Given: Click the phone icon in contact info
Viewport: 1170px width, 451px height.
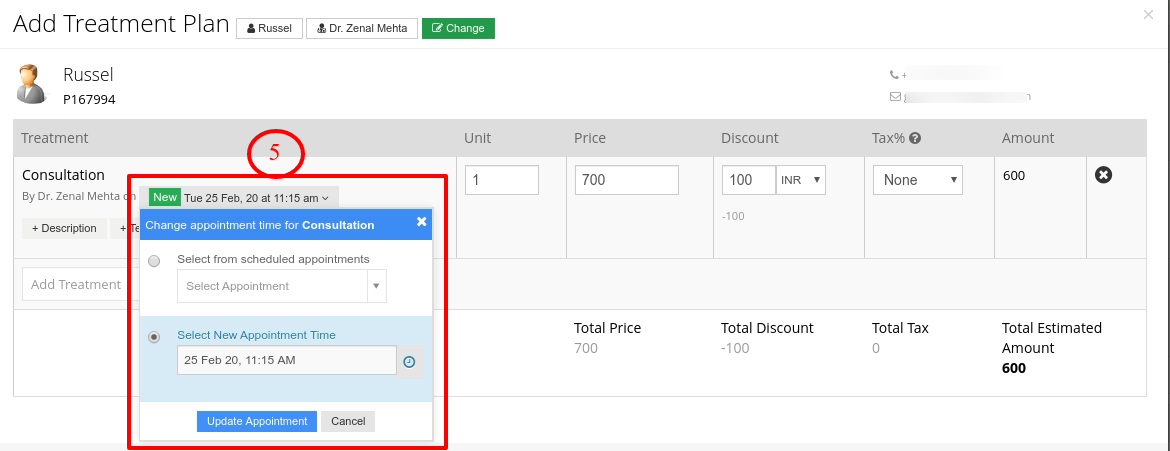Looking at the screenshot, I should tap(894, 75).
